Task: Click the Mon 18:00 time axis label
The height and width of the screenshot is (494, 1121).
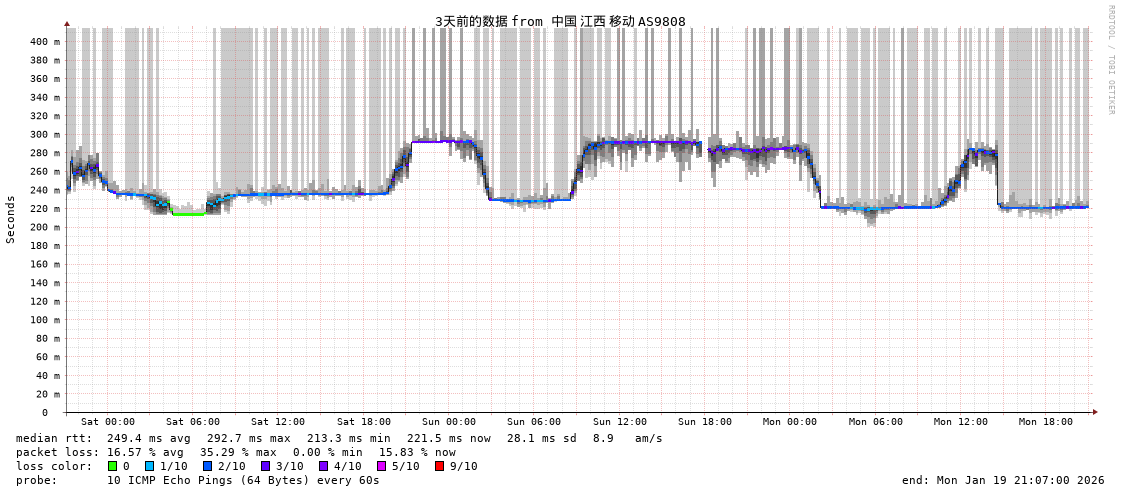Action: (1046, 422)
